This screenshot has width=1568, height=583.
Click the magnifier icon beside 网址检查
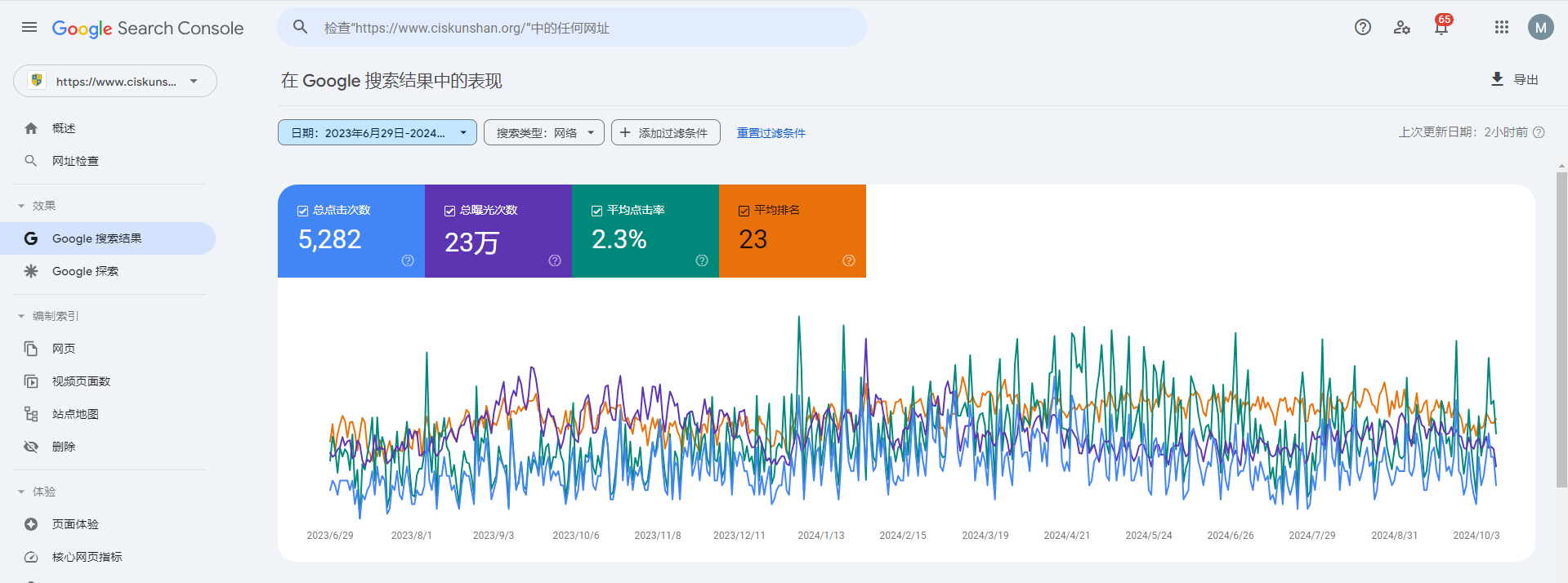pyautogui.click(x=31, y=161)
